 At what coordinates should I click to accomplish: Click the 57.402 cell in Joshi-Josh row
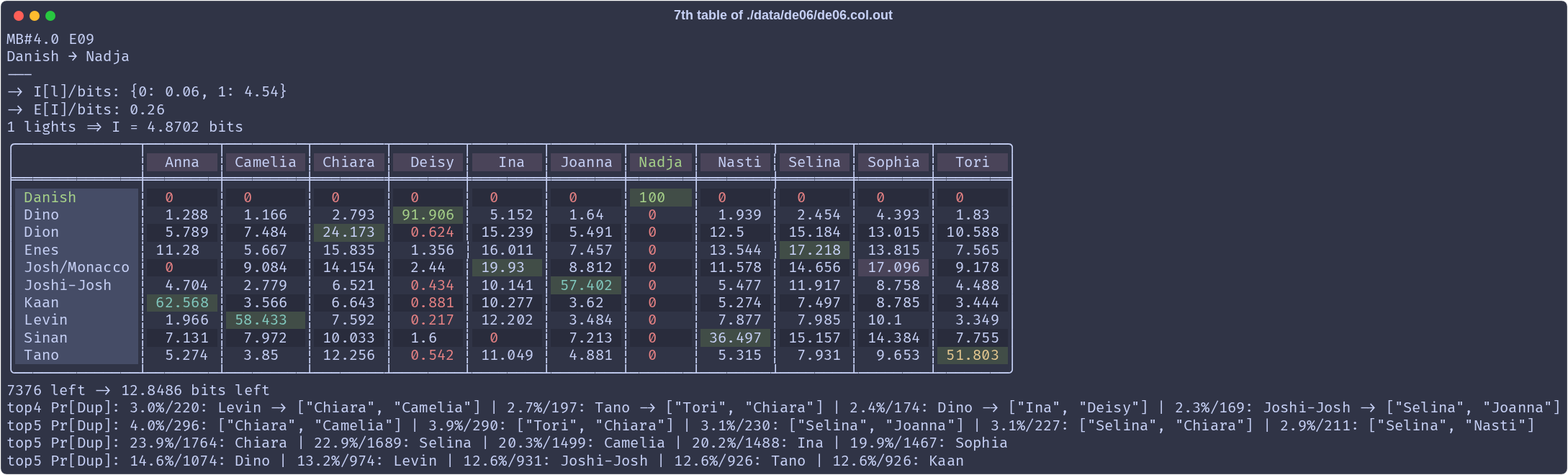pos(587,285)
